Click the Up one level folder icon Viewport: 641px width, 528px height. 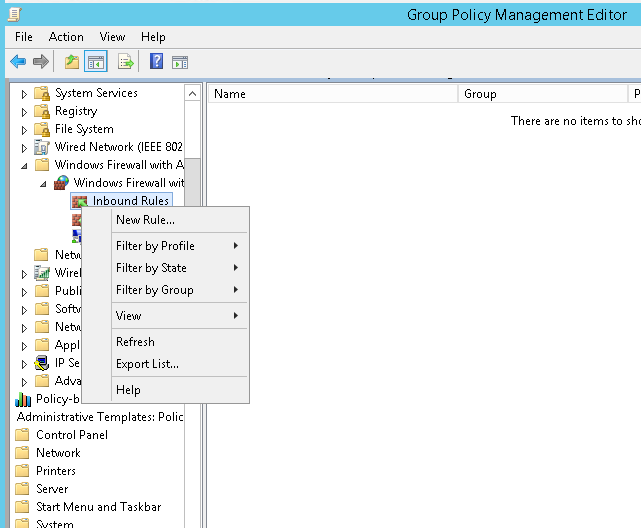[x=72, y=62]
